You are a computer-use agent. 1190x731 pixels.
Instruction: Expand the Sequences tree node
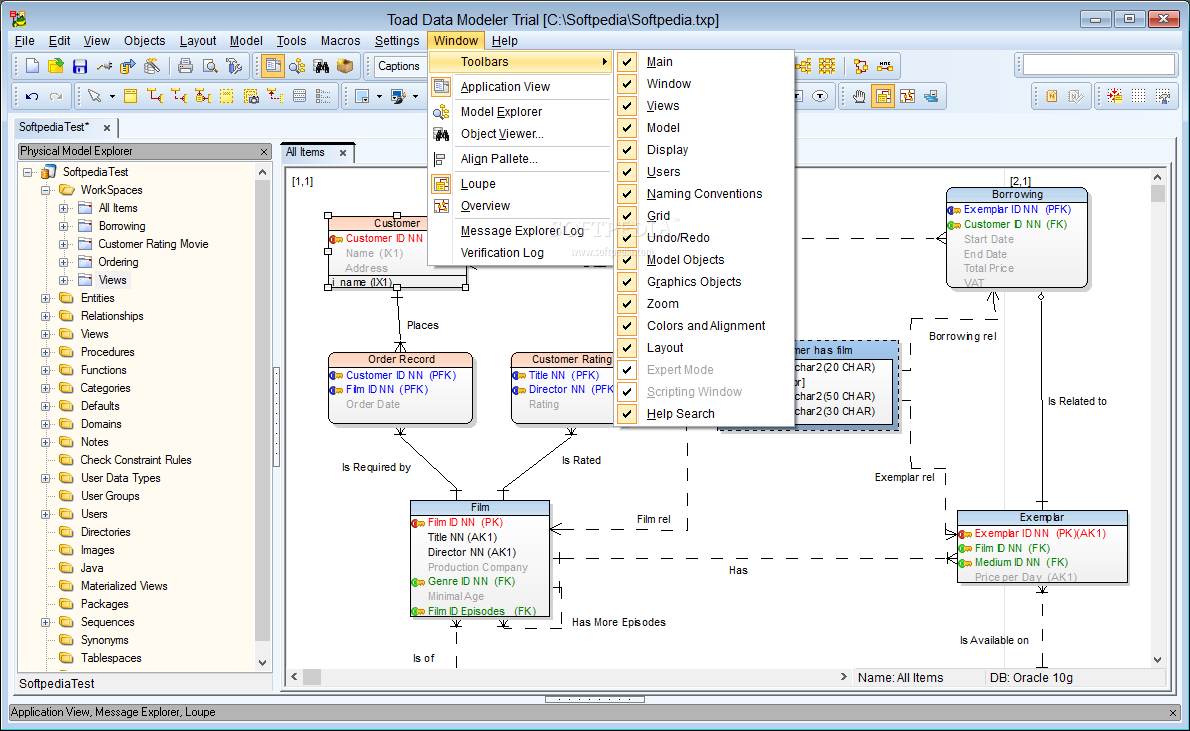(46, 622)
